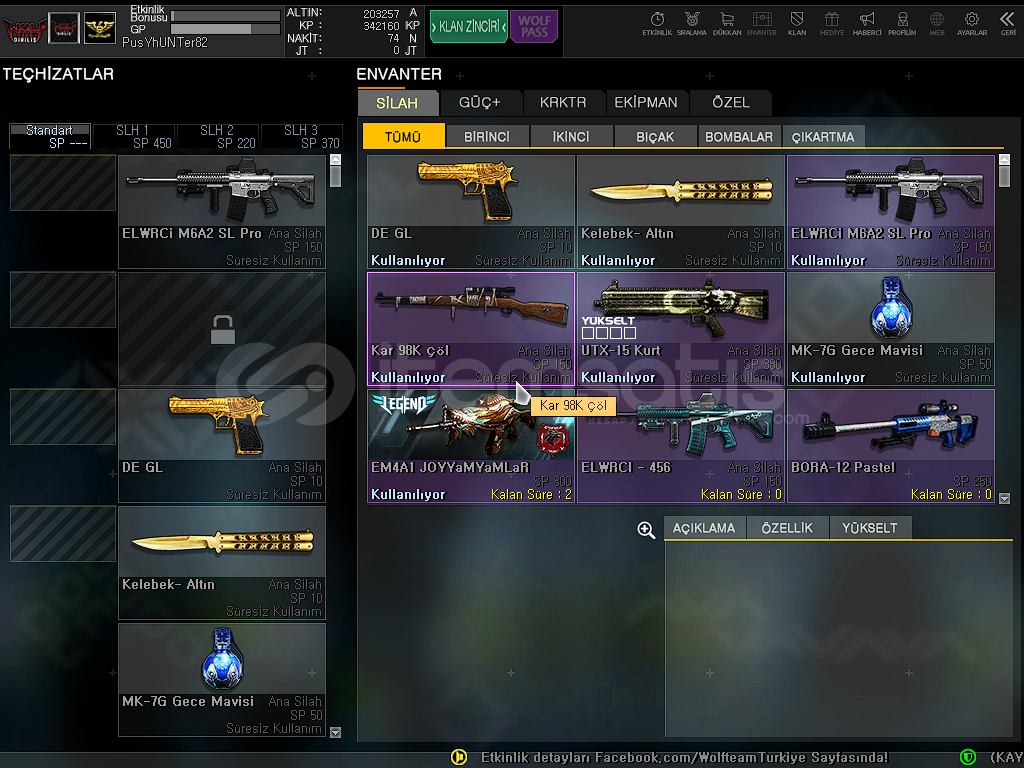Select the SLH 3 loadout tab
Image resolution: width=1024 pixels, height=768 pixels.
[301, 136]
